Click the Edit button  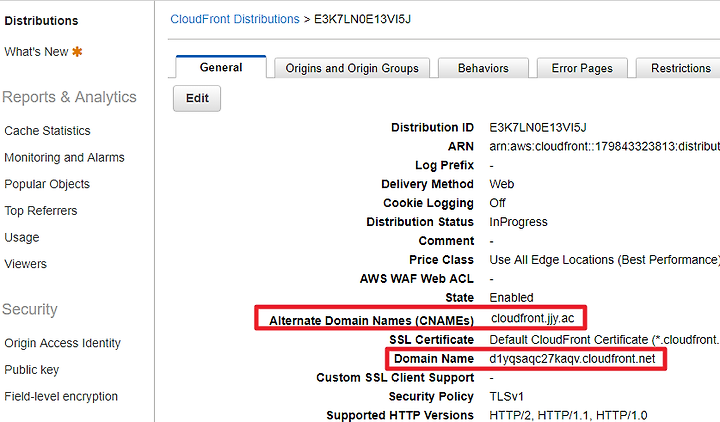tap(197, 98)
